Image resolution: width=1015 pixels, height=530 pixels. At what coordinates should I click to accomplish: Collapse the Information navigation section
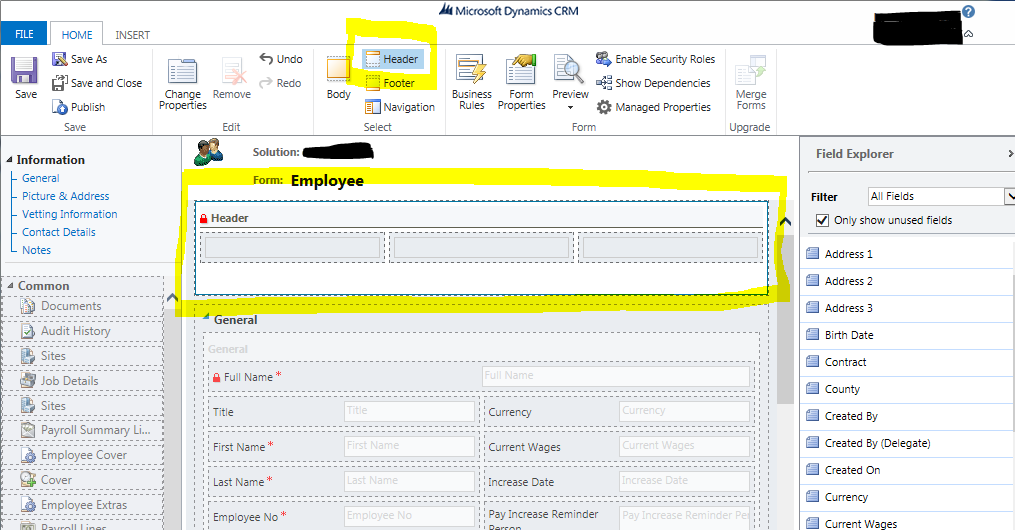9,160
